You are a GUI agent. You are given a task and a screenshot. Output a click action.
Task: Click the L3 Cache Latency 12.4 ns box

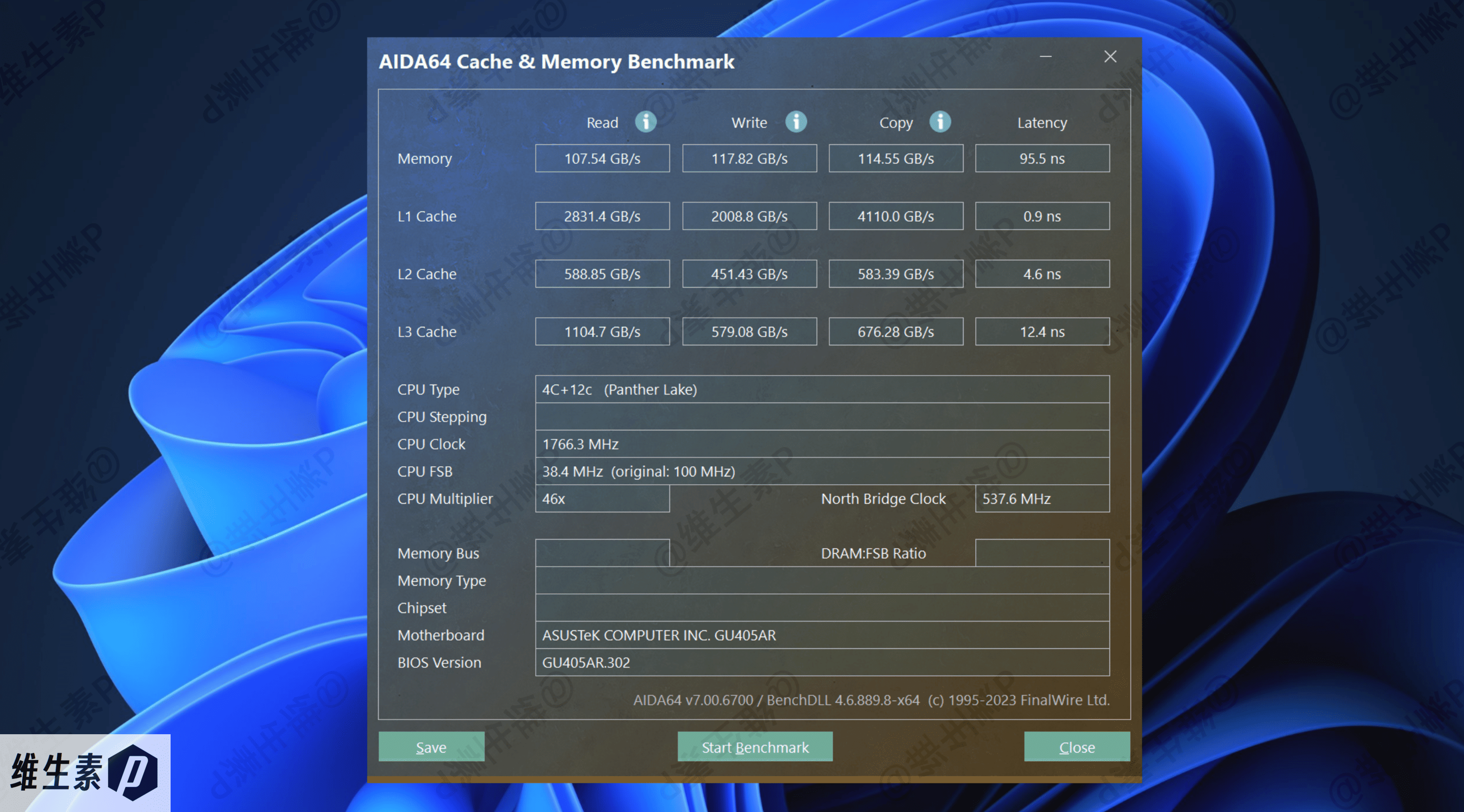click(x=1042, y=331)
